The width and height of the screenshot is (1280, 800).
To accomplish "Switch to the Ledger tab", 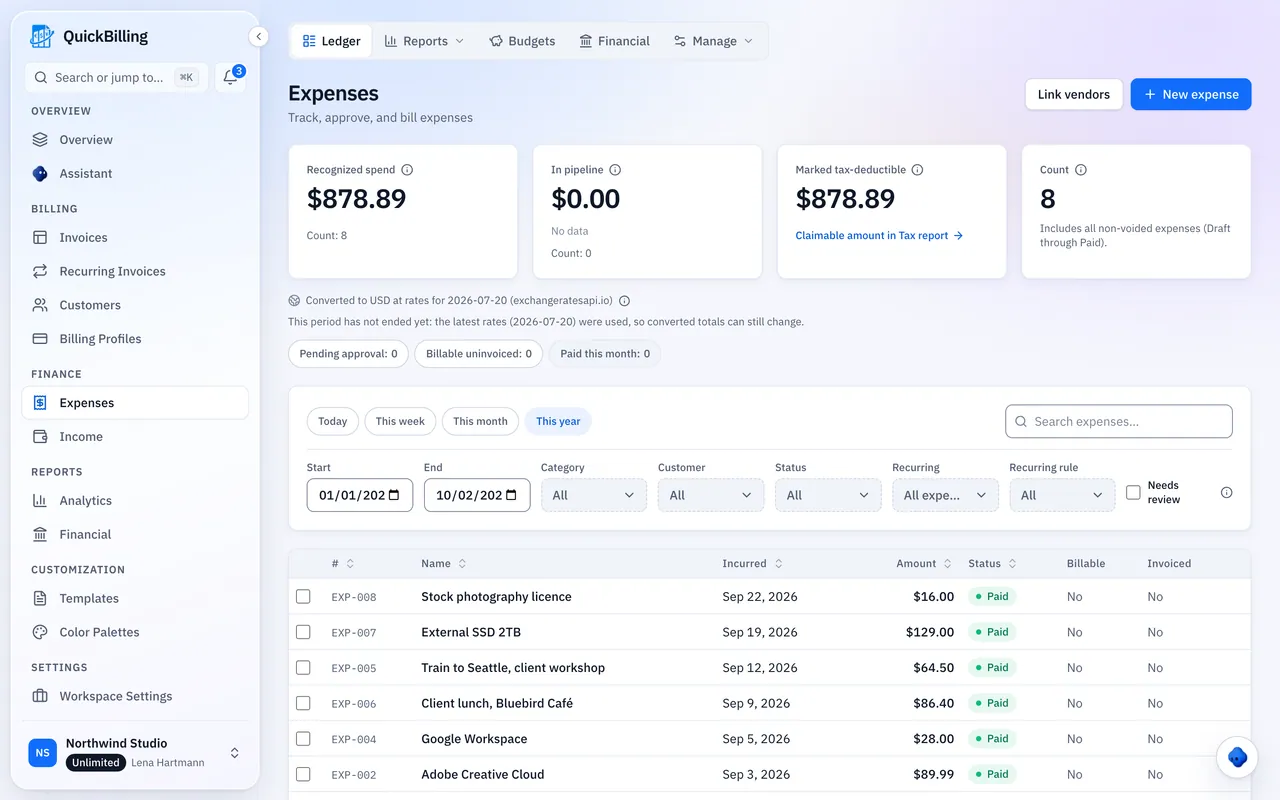I will tap(331, 41).
